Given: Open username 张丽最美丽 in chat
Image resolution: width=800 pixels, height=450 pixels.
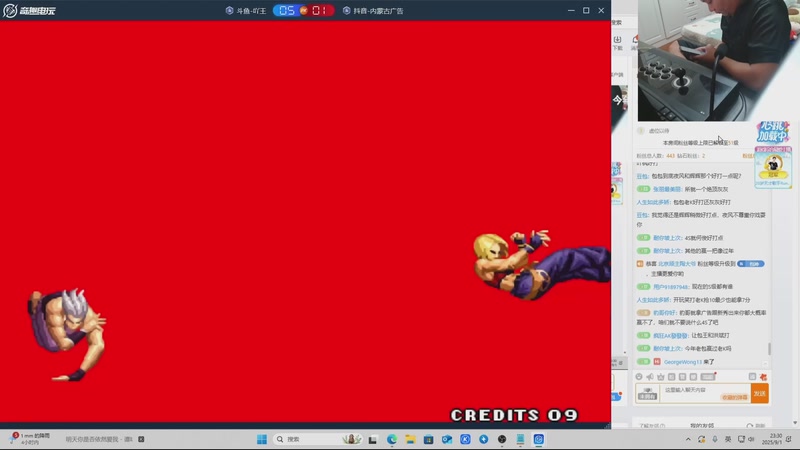Looking at the screenshot, I should pos(667,189).
